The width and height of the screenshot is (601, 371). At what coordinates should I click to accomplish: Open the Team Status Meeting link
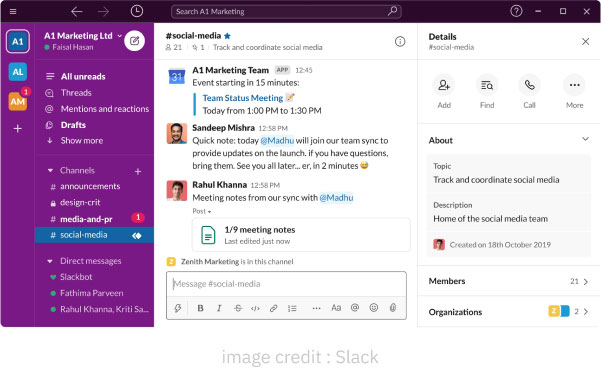click(243, 98)
